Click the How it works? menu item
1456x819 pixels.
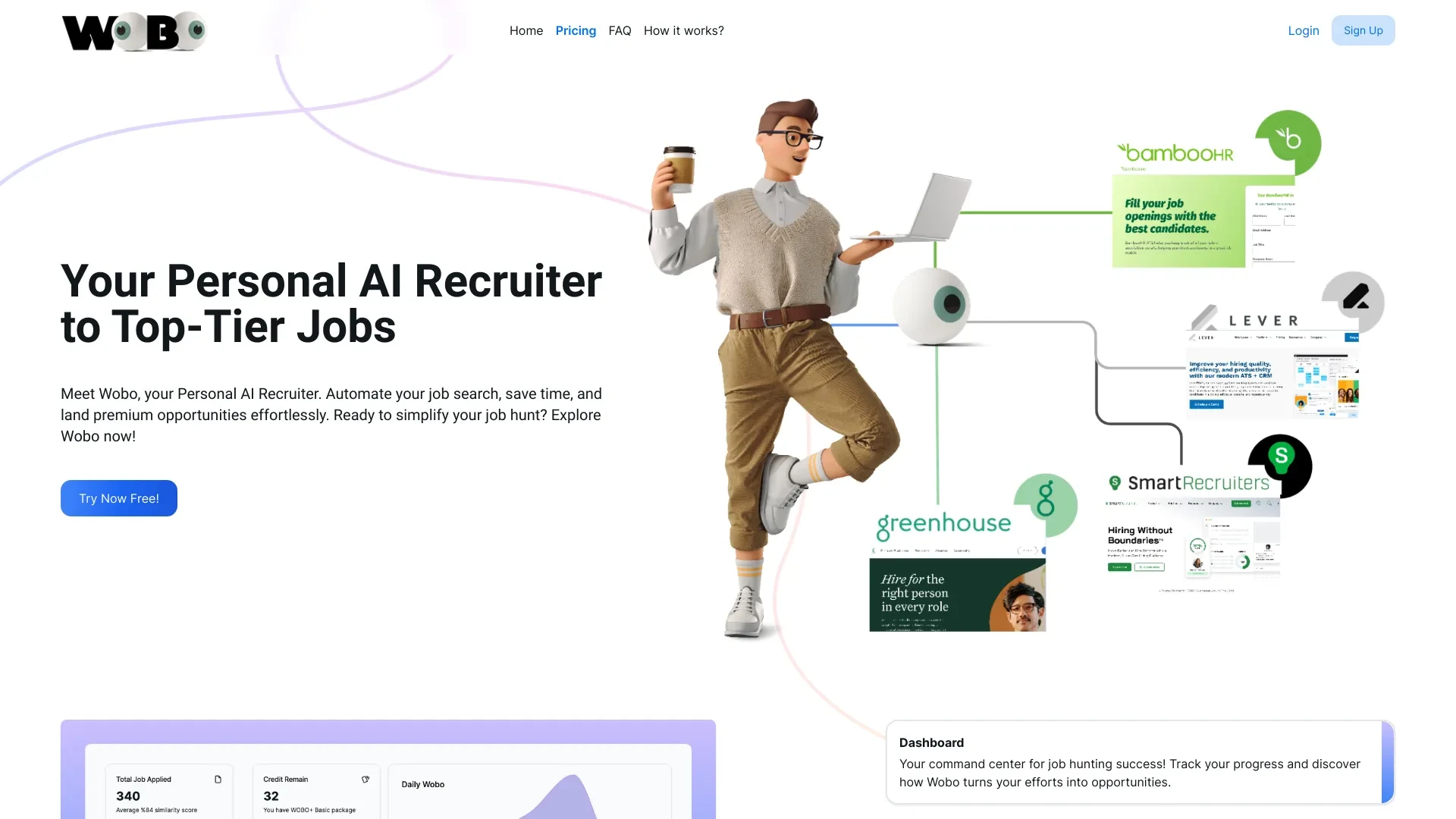(x=683, y=30)
